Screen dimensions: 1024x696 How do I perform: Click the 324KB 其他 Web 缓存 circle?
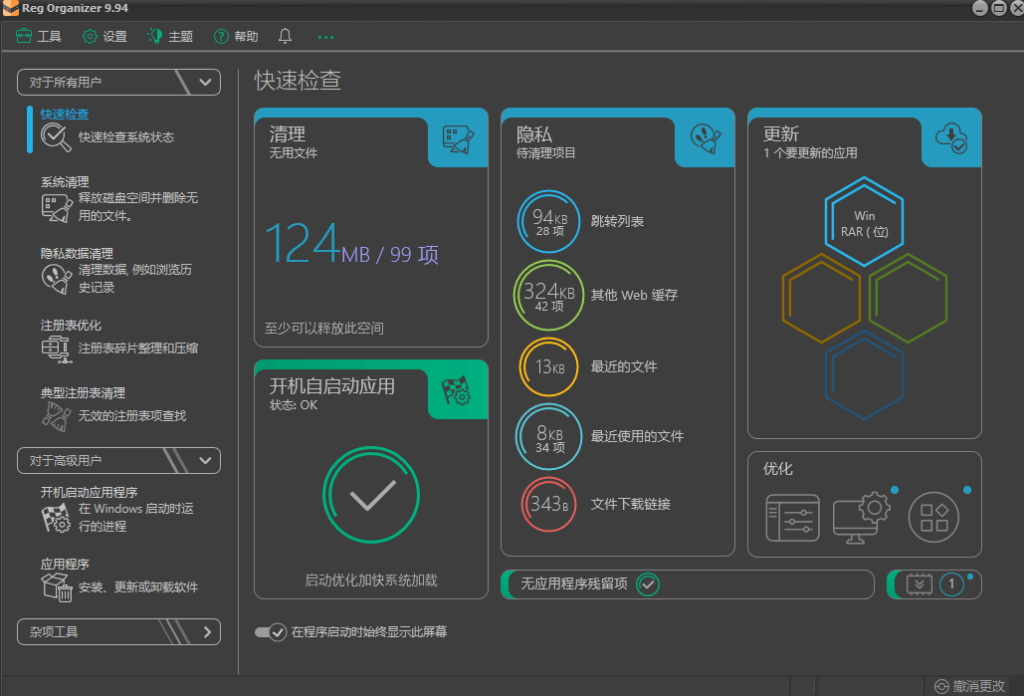coord(549,295)
